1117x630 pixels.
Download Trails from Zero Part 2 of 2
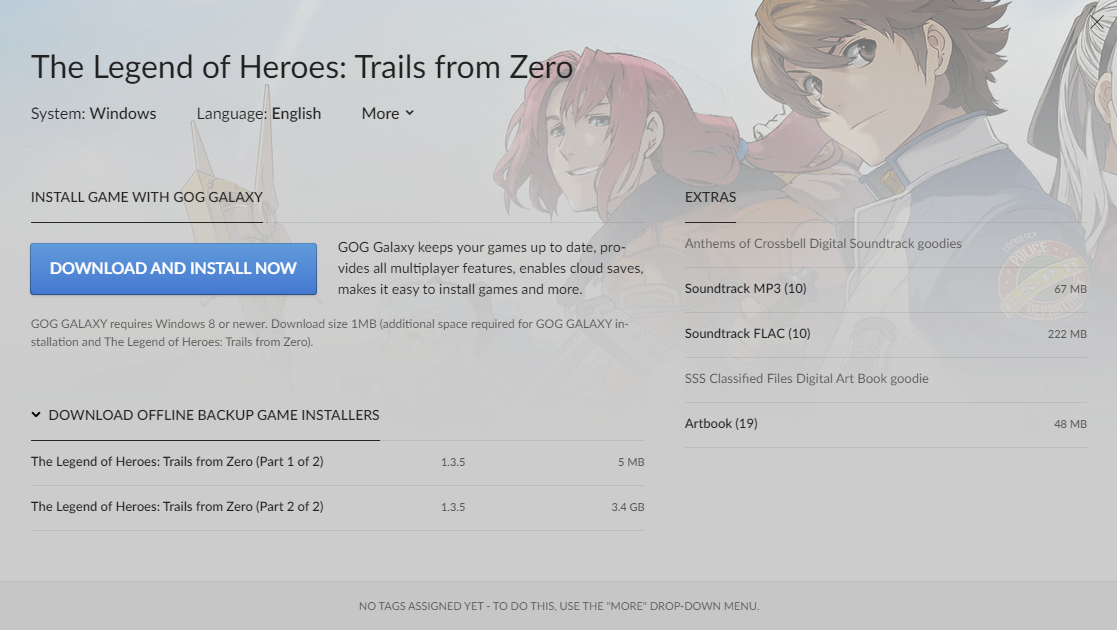pyautogui.click(x=337, y=507)
